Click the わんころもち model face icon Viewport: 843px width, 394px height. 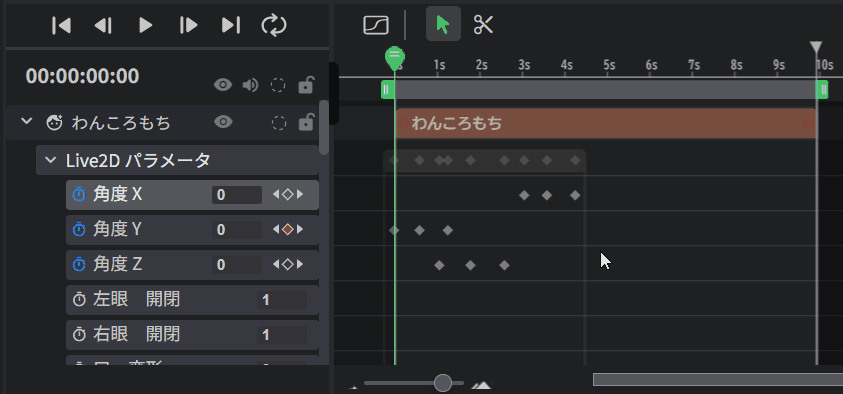coord(54,123)
